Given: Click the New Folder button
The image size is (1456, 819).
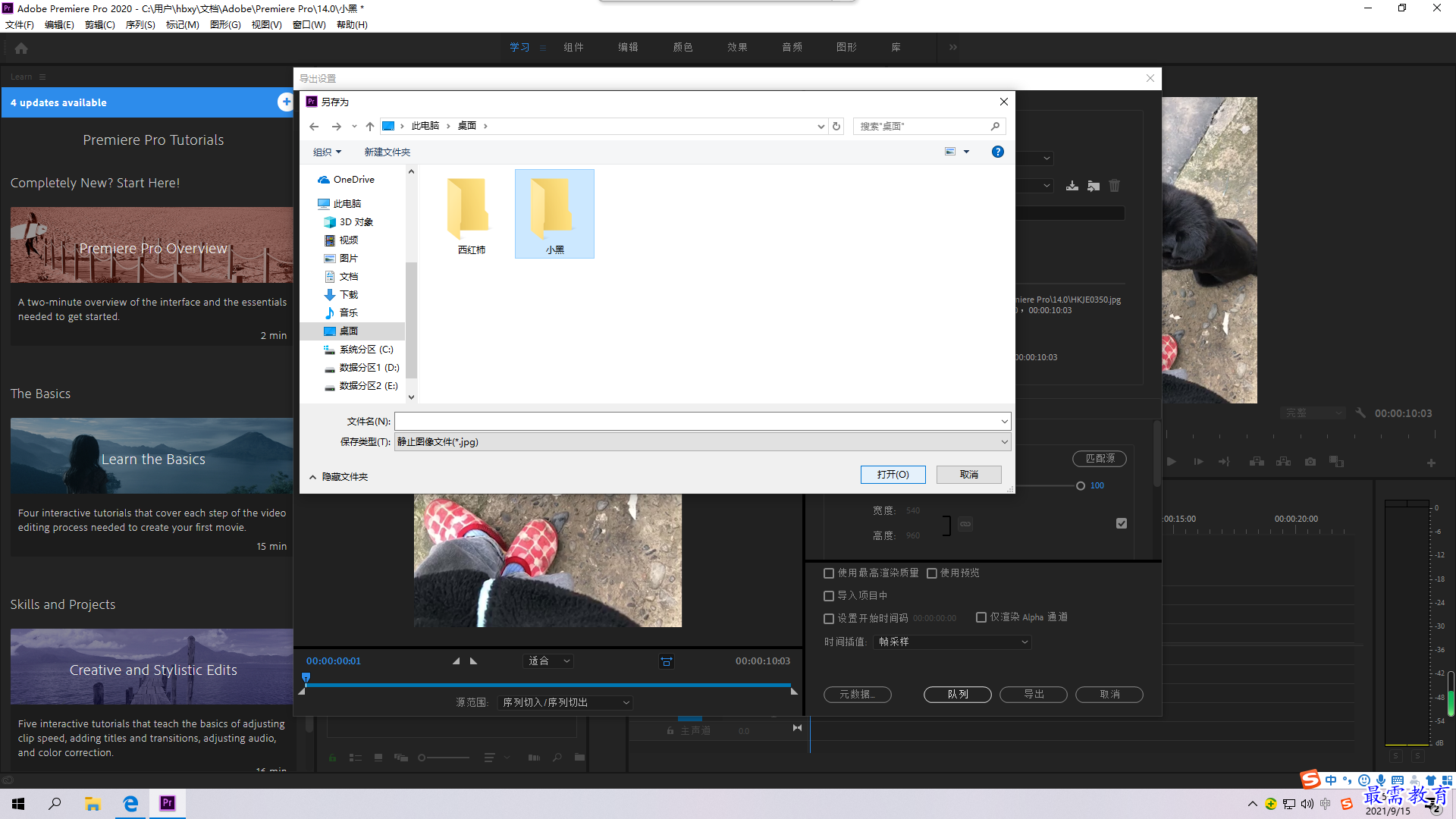Looking at the screenshot, I should 387,152.
